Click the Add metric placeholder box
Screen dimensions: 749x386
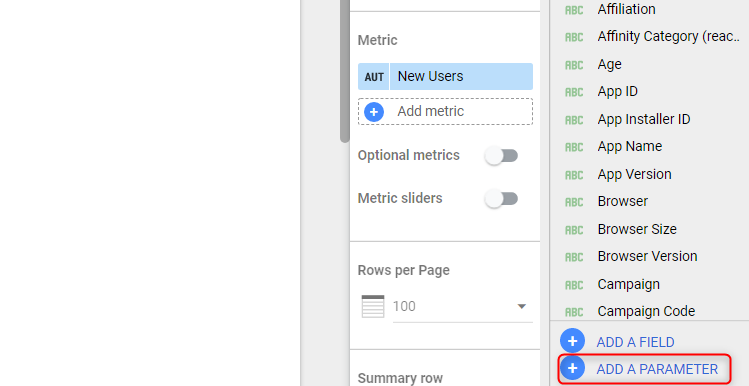pos(446,112)
